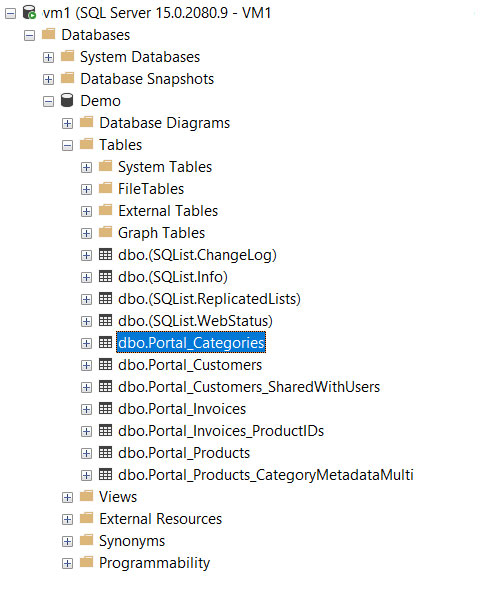Click the Programmability folder icon

coord(87,562)
